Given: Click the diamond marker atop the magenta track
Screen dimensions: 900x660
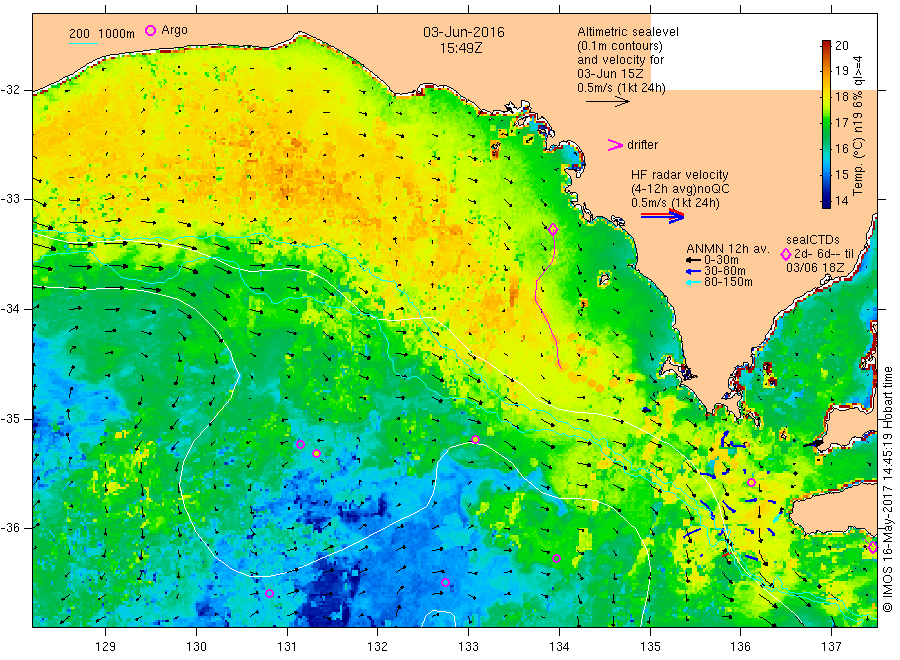Looking at the screenshot, I should point(553,230).
